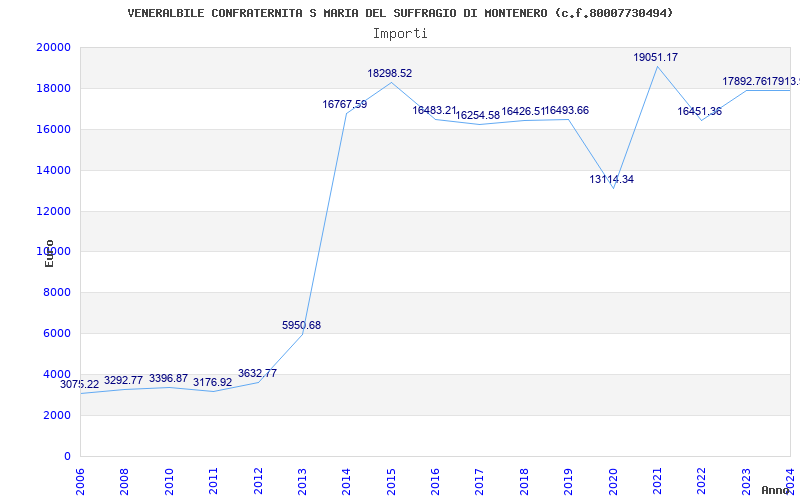The height and width of the screenshot is (500, 800).
Task: Click the Importi subtitle
Action: 400,34
